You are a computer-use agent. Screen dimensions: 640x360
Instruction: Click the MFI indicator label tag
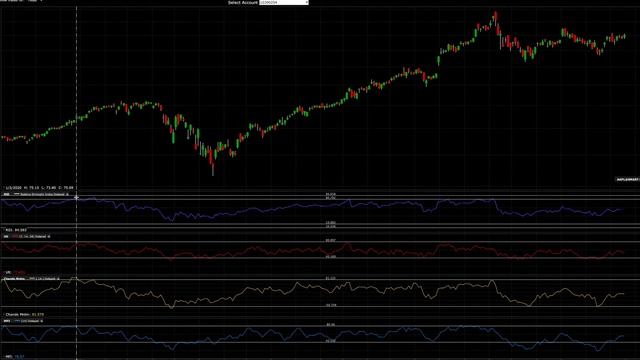click(7, 321)
